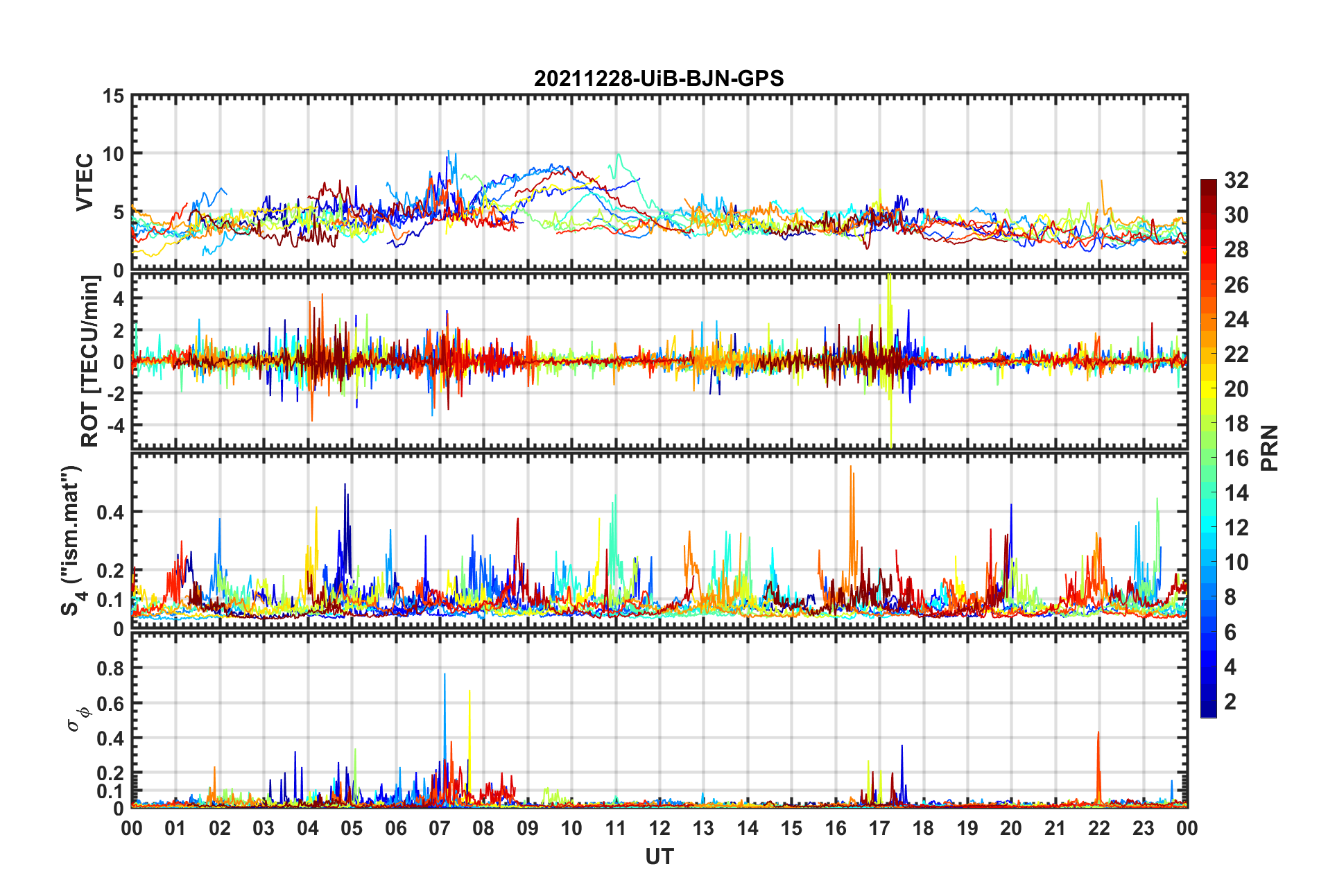Click x-axis tick label 22
The image size is (1319, 896).
(x=1099, y=829)
